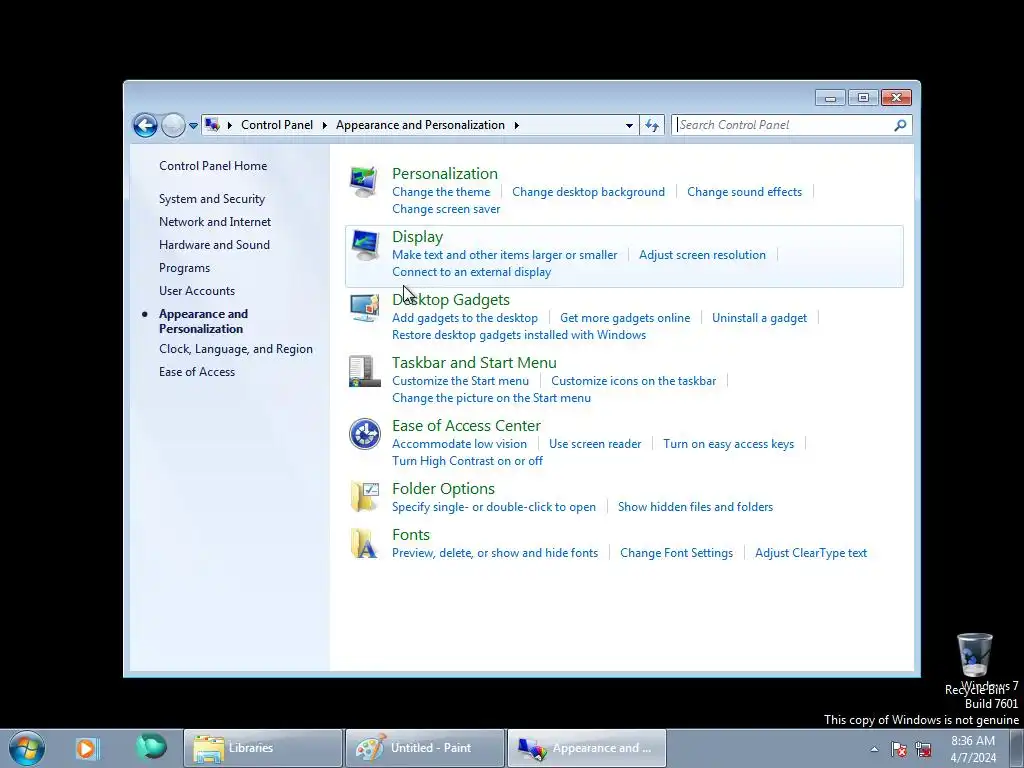This screenshot has width=1024, height=768.
Task: Click Restore desktop gadgets installed with Windows
Action: [519, 335]
